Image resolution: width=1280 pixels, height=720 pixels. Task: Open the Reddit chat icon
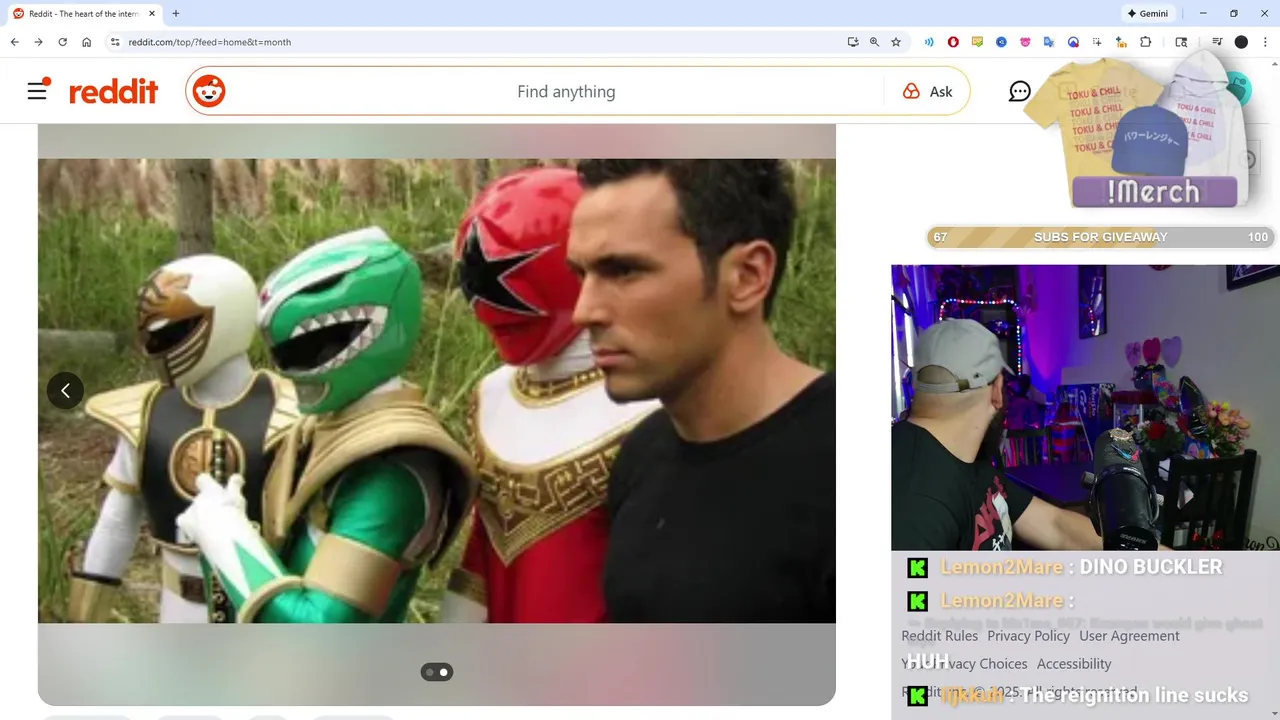coord(1019,92)
